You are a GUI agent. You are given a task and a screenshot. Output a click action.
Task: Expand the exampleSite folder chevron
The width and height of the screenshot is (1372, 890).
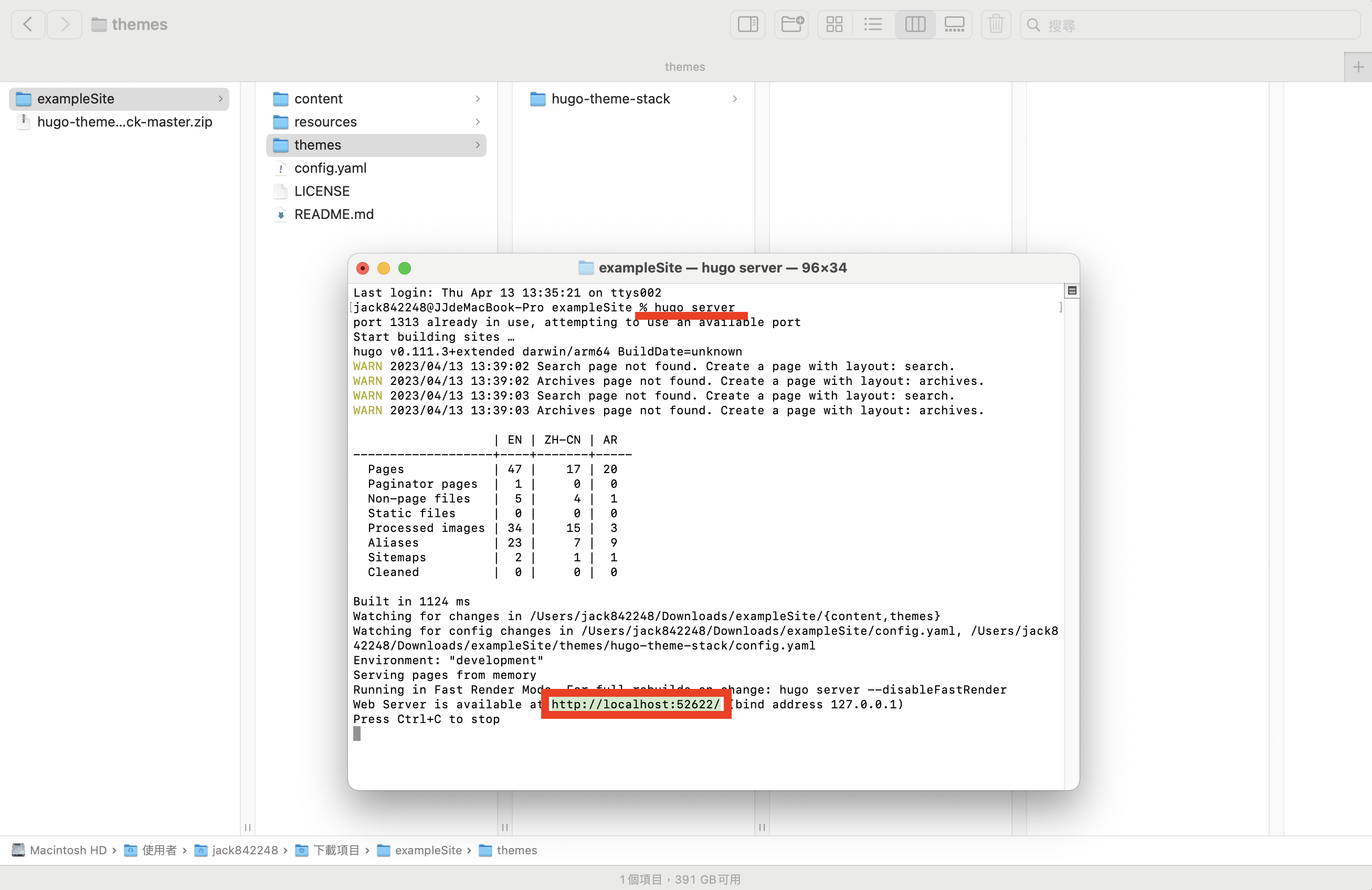point(220,99)
